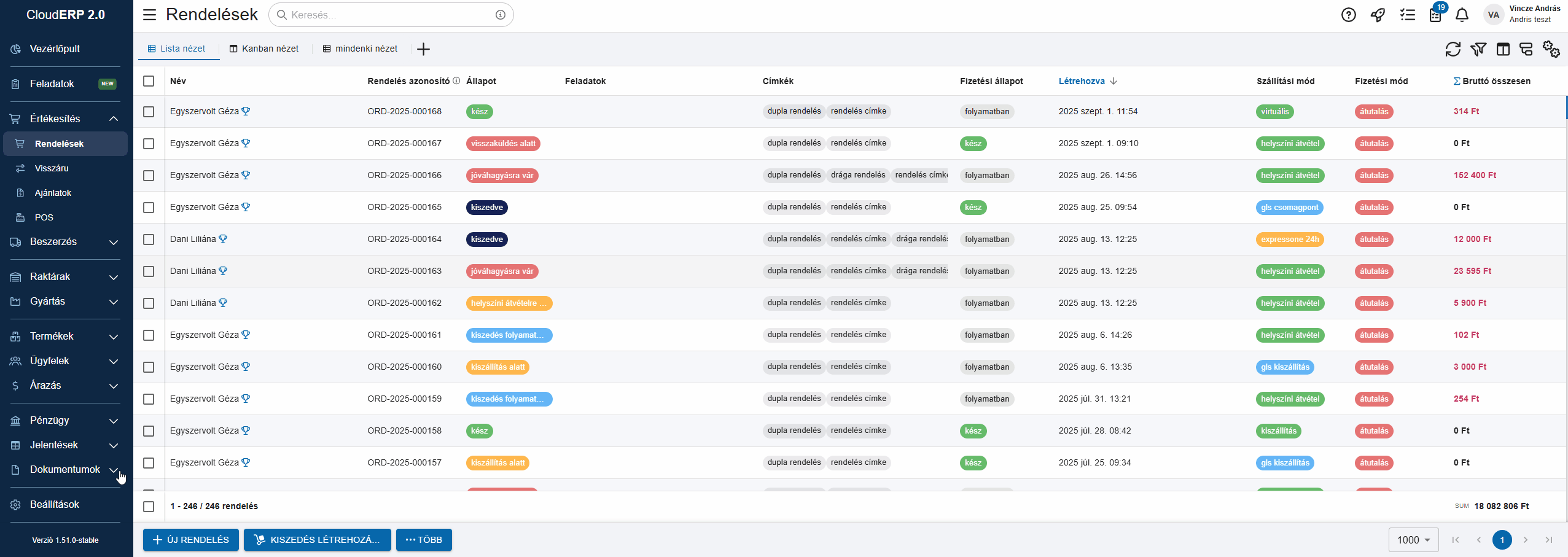1568x557 pixels.
Task: Select all rows with header checkbox
Action: [x=149, y=81]
